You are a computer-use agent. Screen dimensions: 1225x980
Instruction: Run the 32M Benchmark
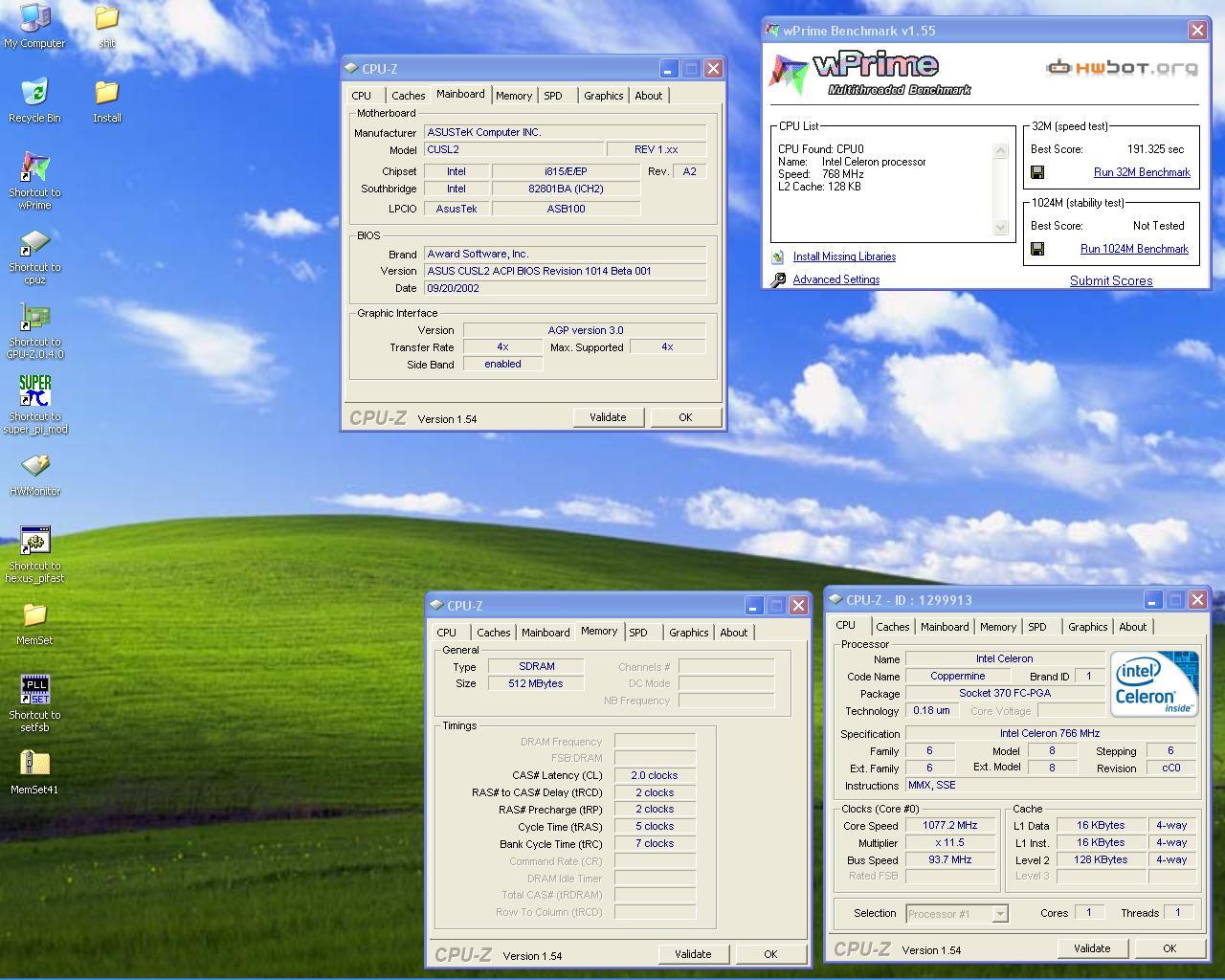click(x=1142, y=172)
